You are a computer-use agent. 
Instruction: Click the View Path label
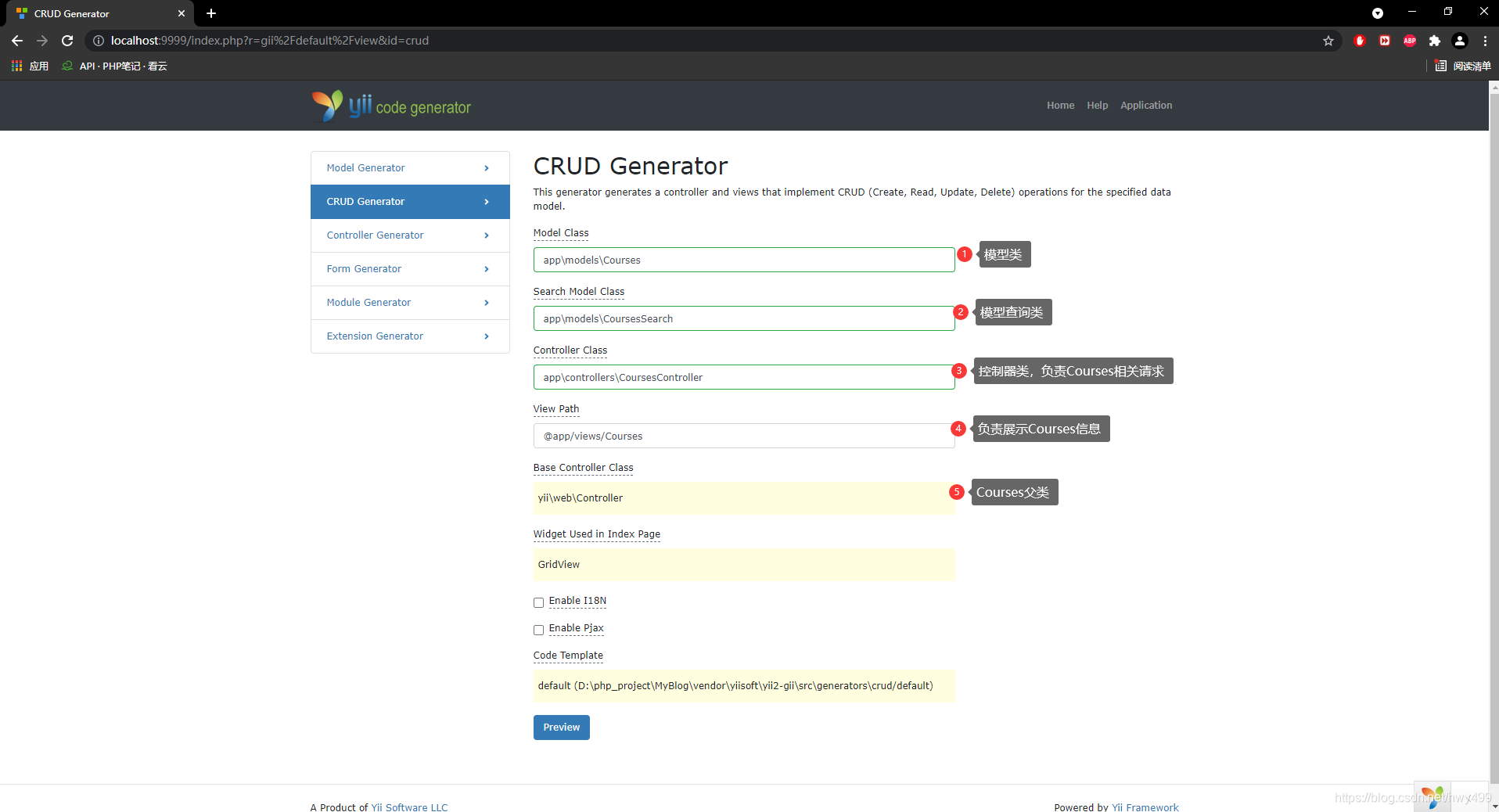[556, 409]
